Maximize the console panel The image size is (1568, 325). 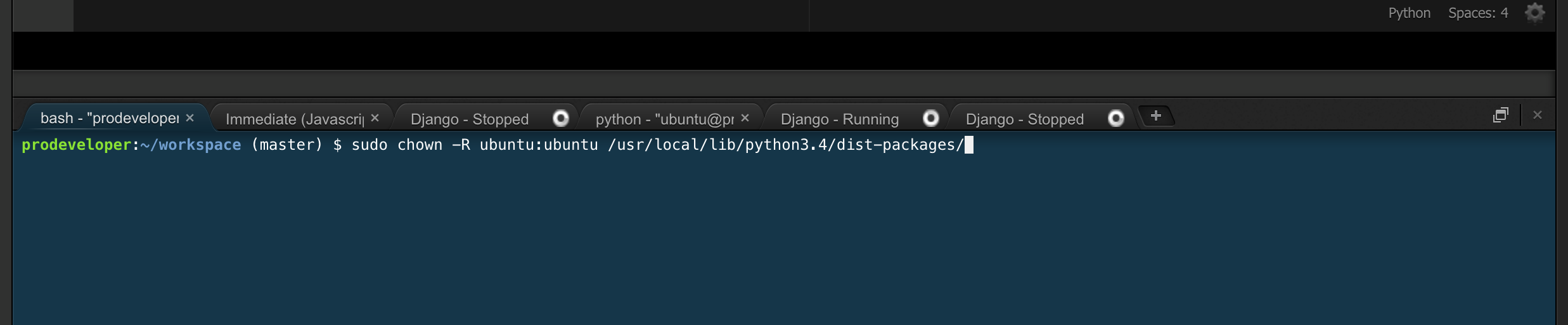[x=1500, y=115]
